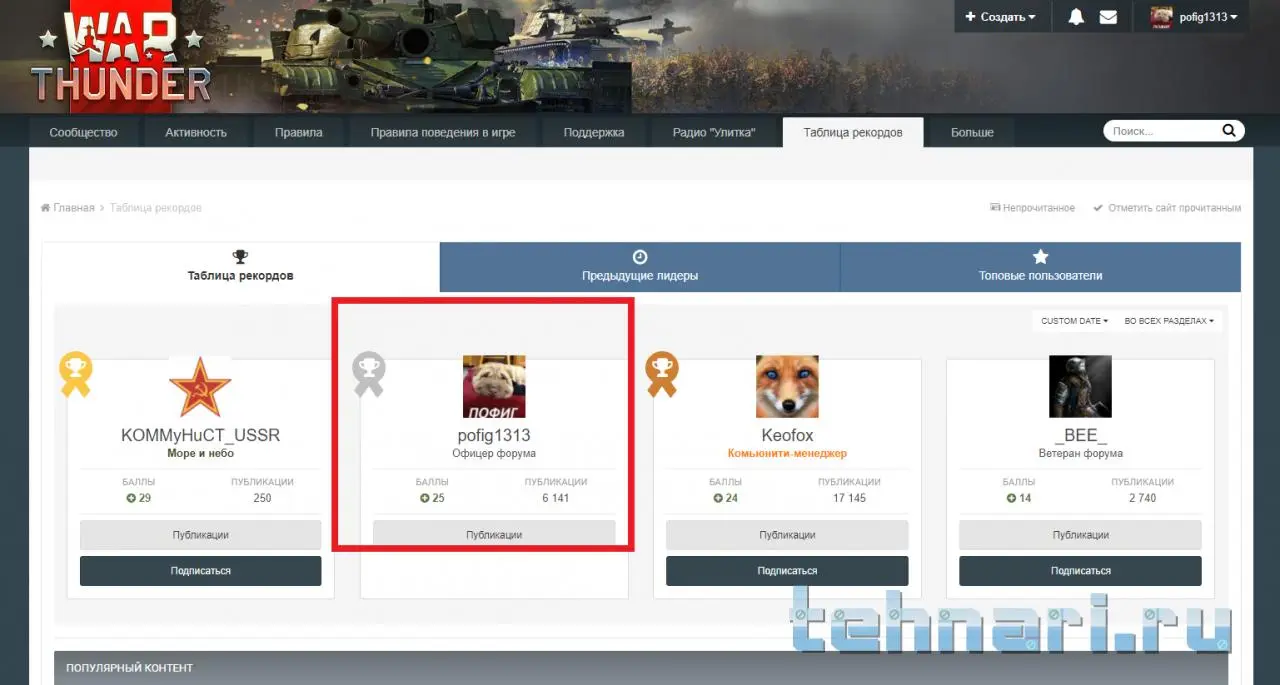Image resolution: width=1280 pixels, height=685 pixels.
Task: Click the green plus points icon for KOMMyHuCT_USSR
Action: click(131, 498)
